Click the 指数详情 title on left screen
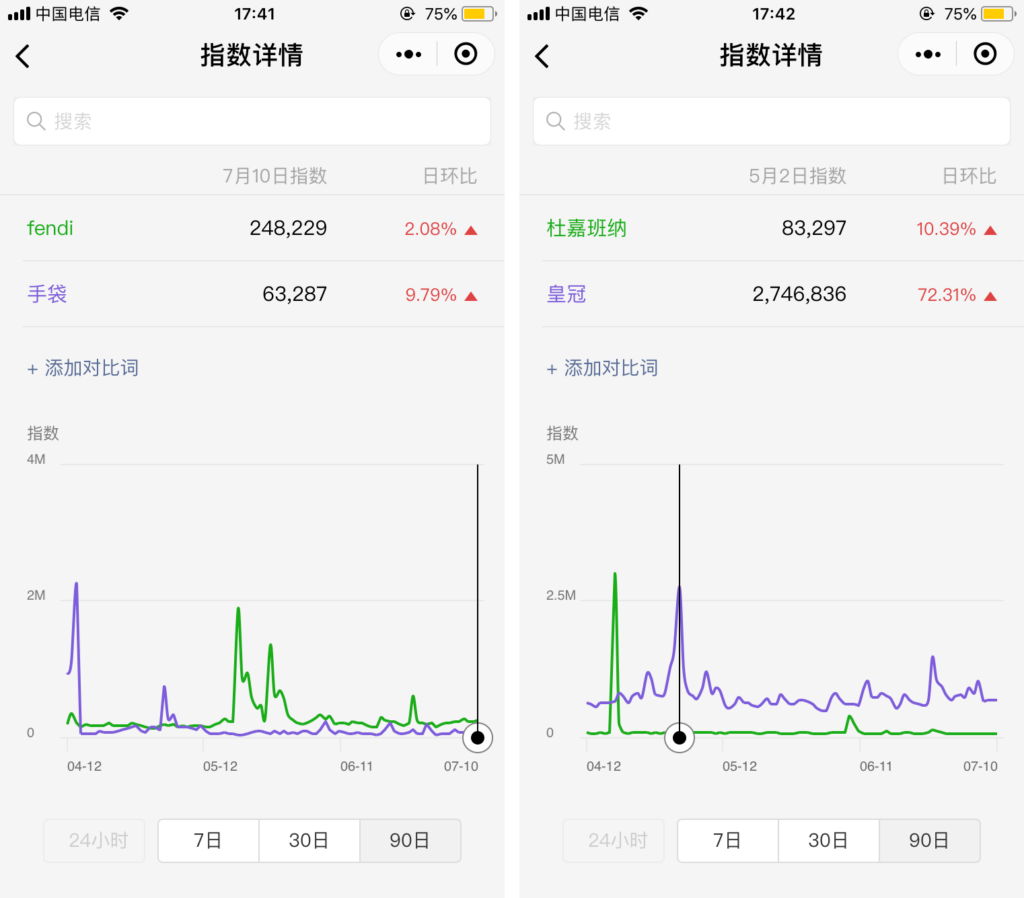The width and height of the screenshot is (1024, 898). pyautogui.click(x=251, y=55)
